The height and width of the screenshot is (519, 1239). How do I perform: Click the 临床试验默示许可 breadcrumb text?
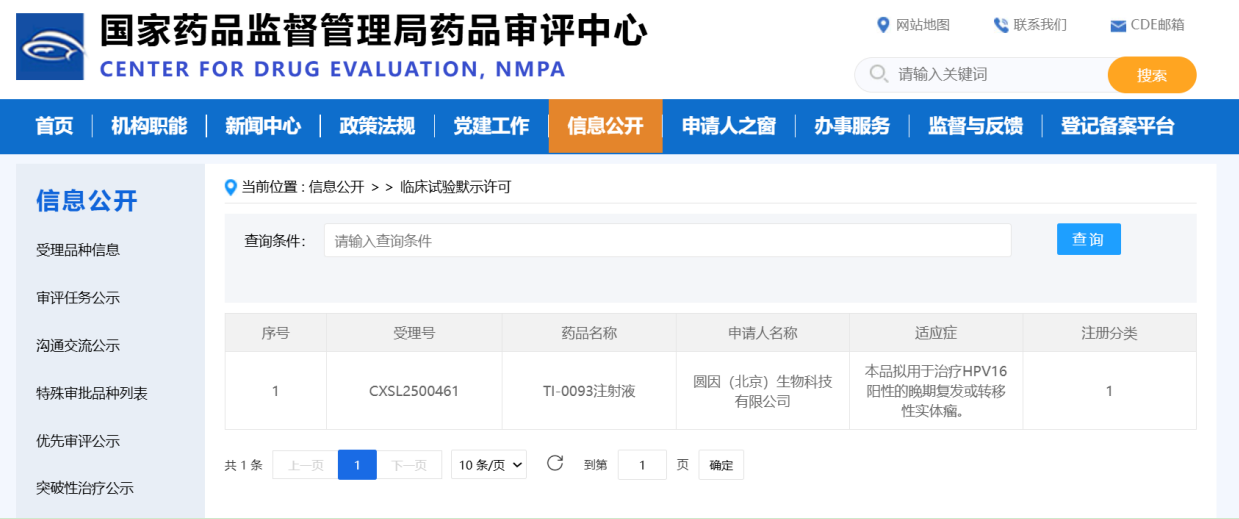[x=455, y=187]
